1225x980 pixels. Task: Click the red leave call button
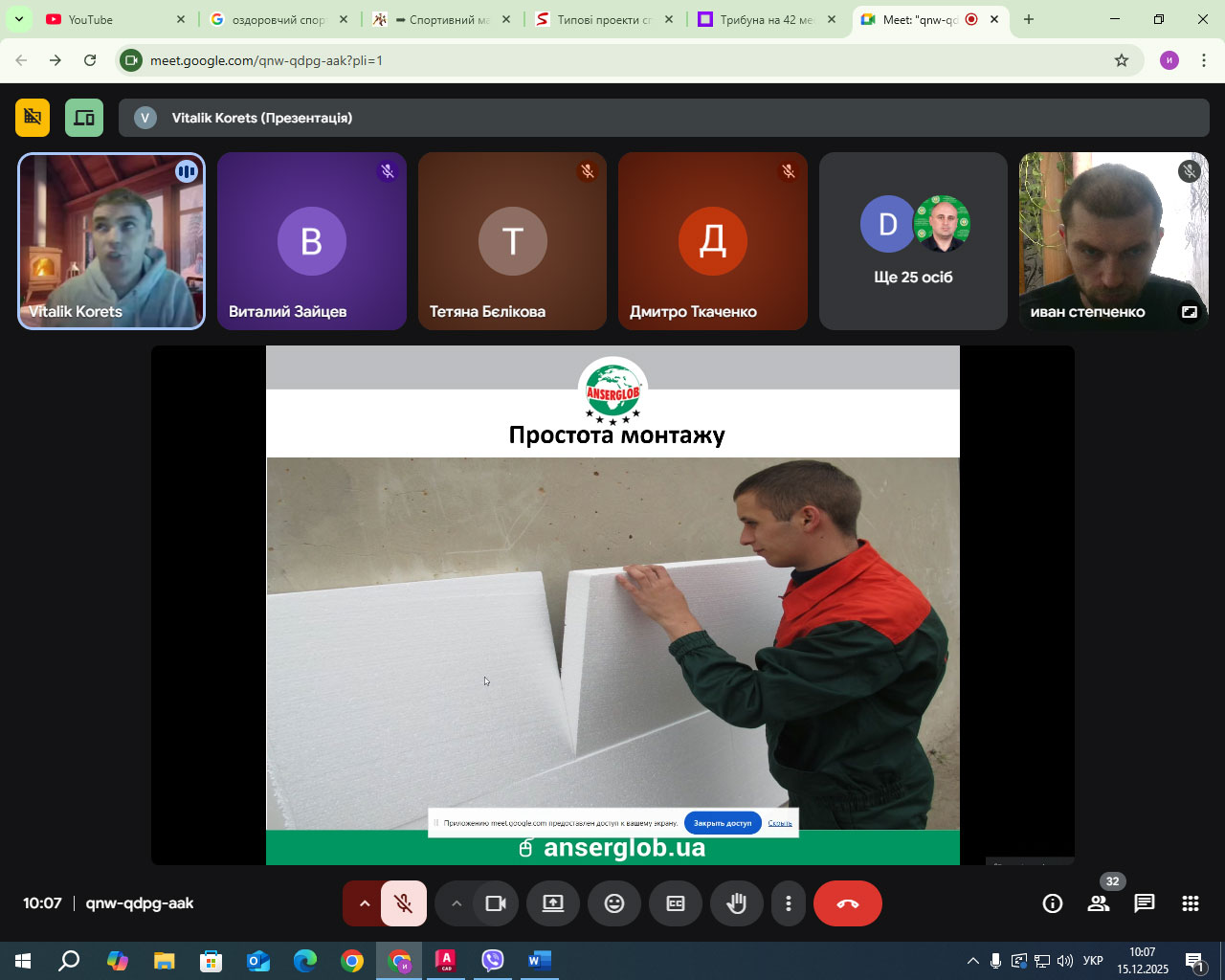[x=847, y=903]
